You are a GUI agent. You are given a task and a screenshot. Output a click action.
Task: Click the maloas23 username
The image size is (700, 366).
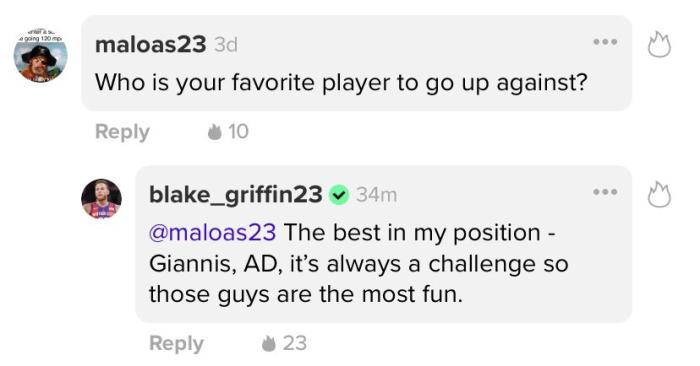pos(150,45)
